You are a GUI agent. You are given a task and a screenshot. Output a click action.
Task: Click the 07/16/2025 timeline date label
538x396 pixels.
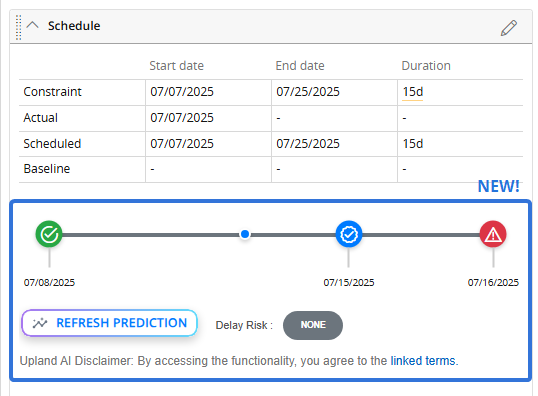pyautogui.click(x=493, y=282)
